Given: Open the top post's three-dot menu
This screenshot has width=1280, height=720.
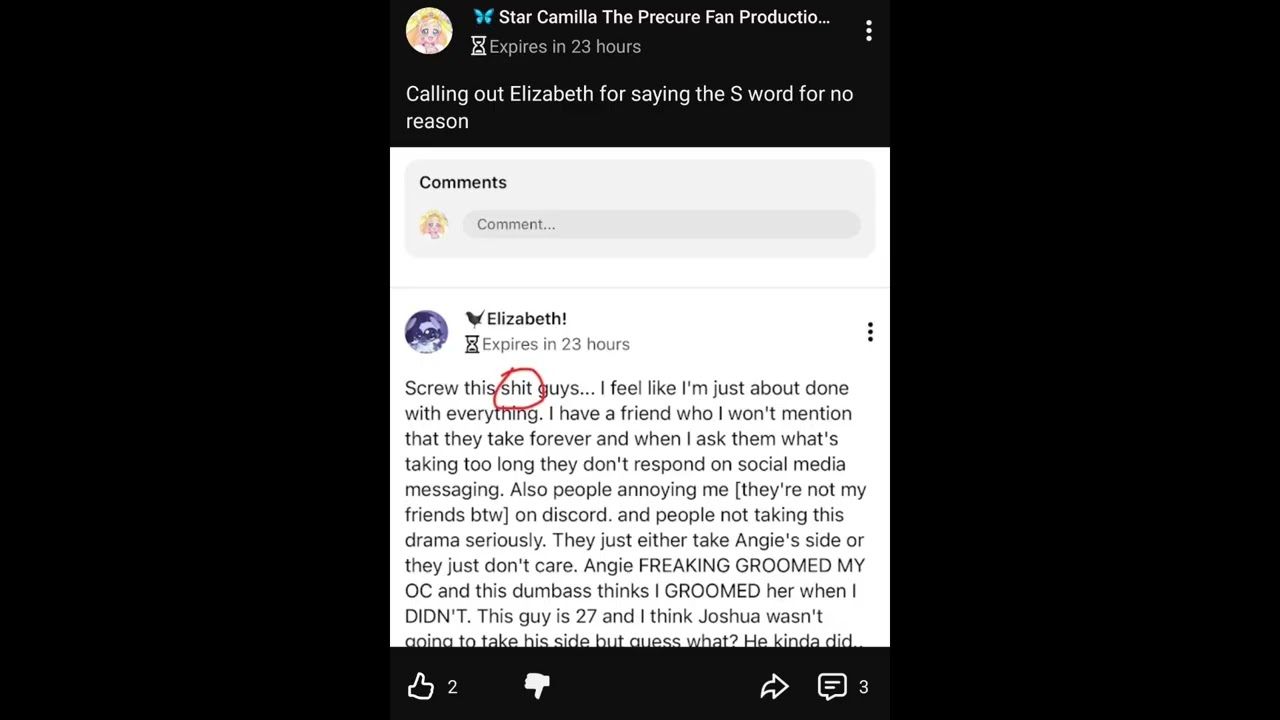Looking at the screenshot, I should tap(869, 31).
